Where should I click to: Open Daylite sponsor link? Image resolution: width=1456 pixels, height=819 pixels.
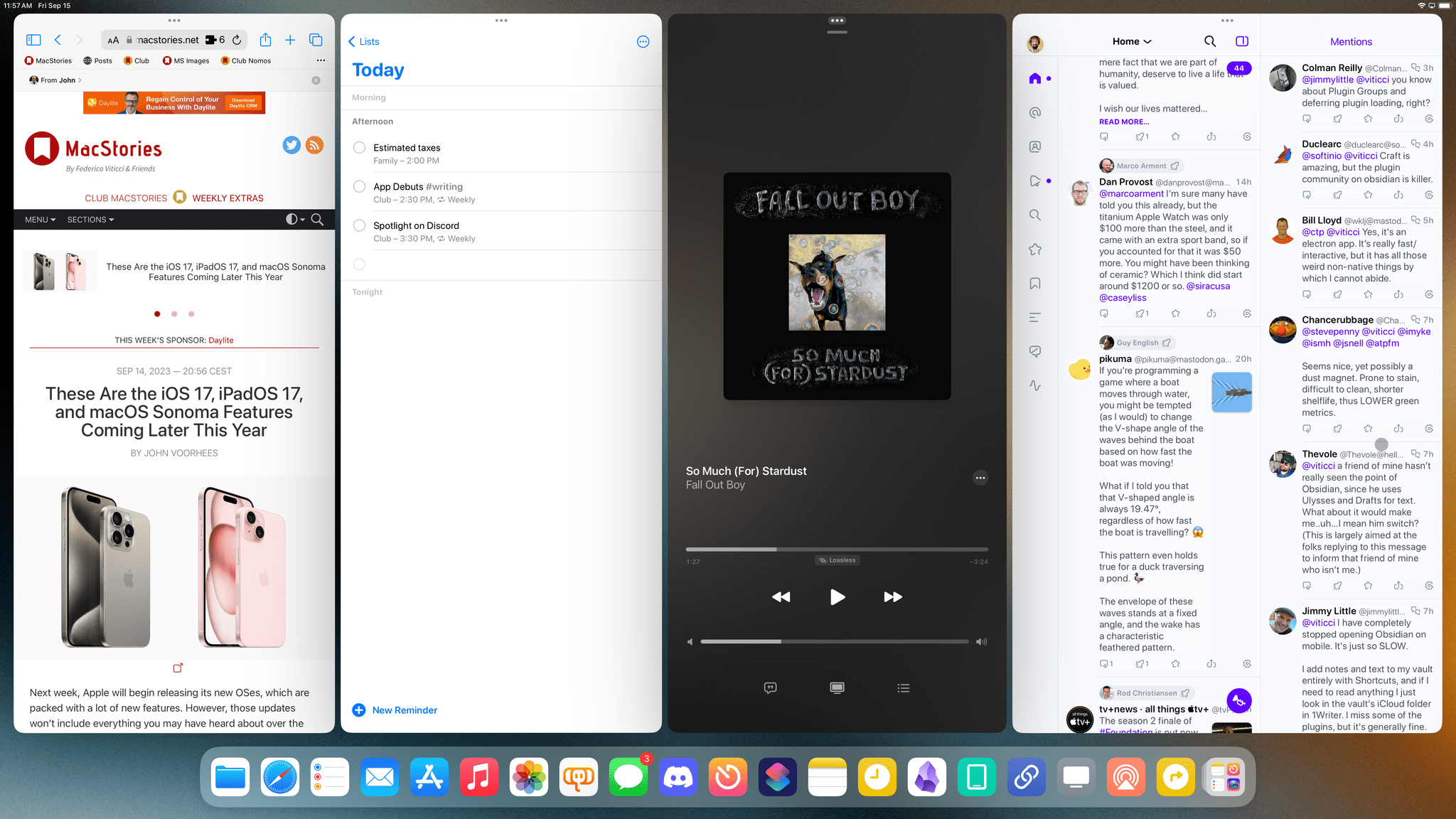[221, 341]
